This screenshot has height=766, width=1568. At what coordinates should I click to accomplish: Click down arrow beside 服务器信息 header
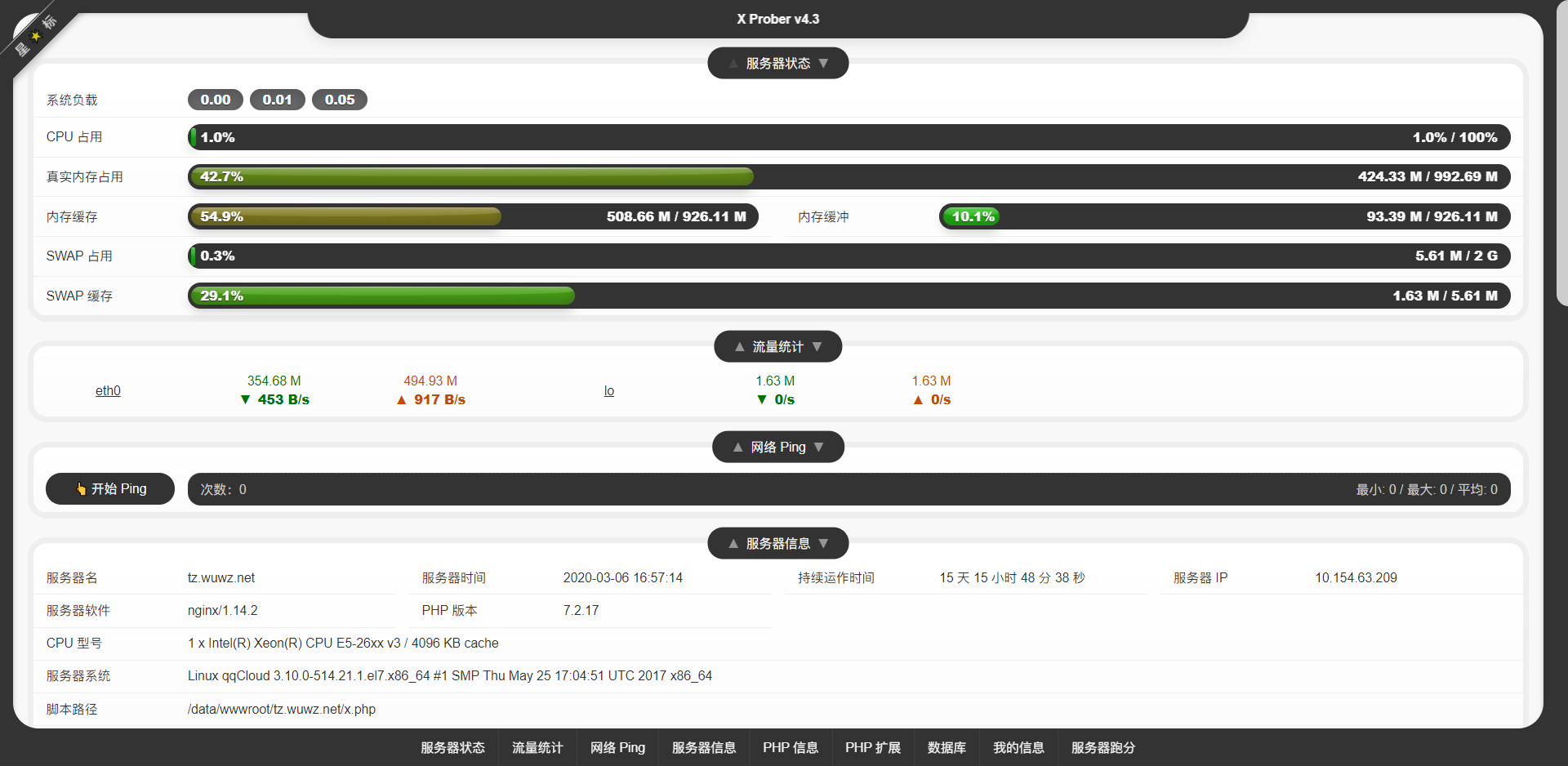[x=823, y=544]
